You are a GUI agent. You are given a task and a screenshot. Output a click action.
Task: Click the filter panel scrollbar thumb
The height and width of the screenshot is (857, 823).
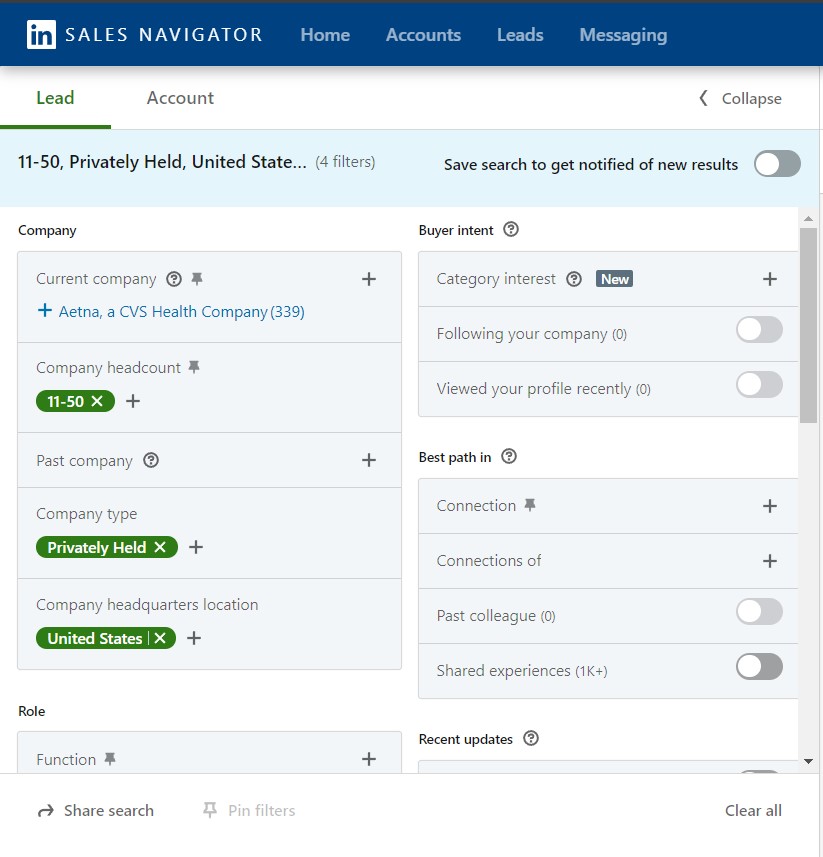(808, 325)
